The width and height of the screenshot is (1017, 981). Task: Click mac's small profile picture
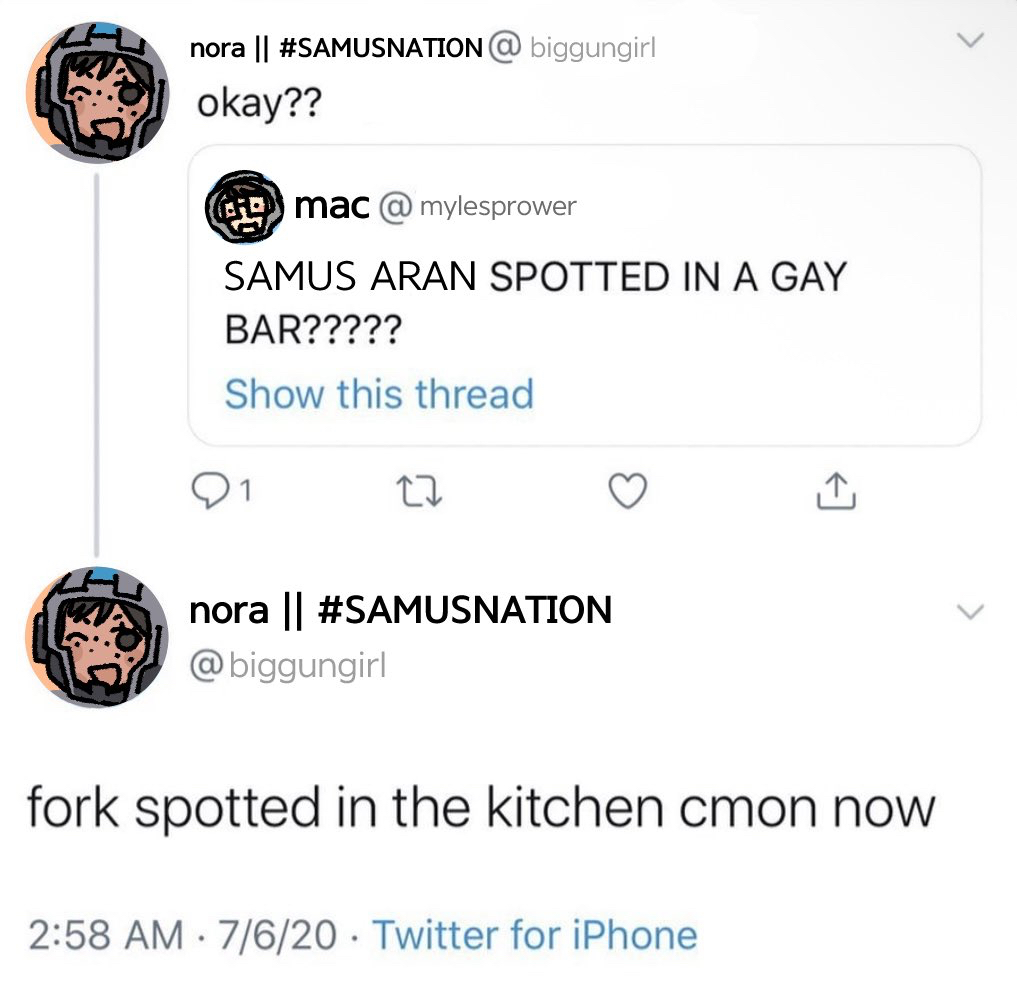pos(239,207)
